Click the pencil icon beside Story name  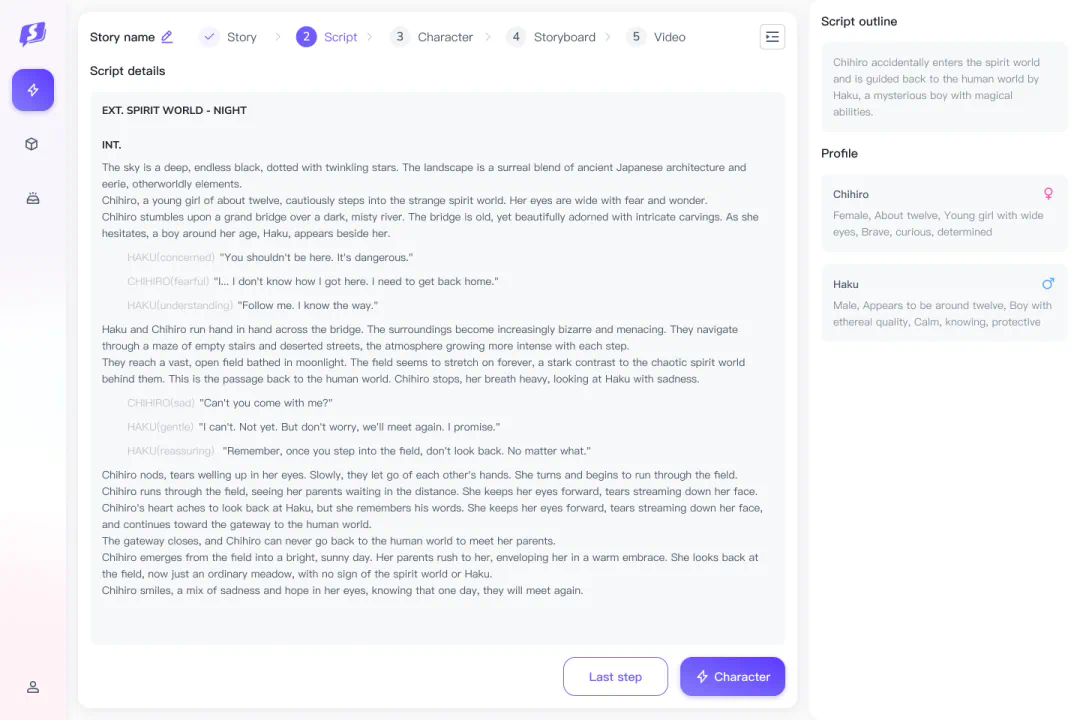[167, 37]
